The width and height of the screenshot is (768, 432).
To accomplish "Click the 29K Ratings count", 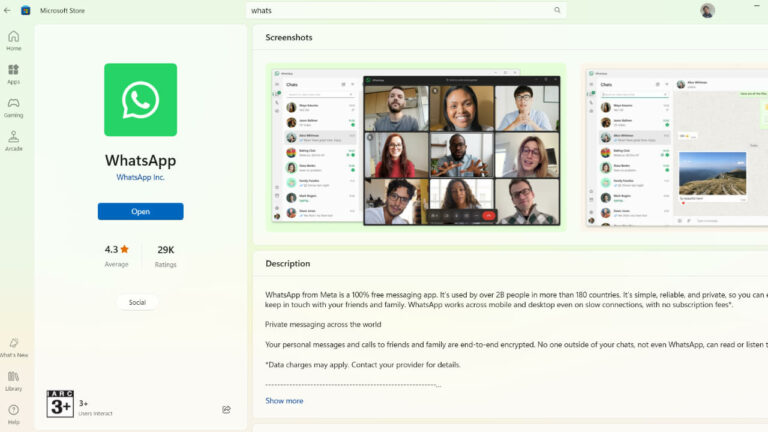I will tap(166, 256).
